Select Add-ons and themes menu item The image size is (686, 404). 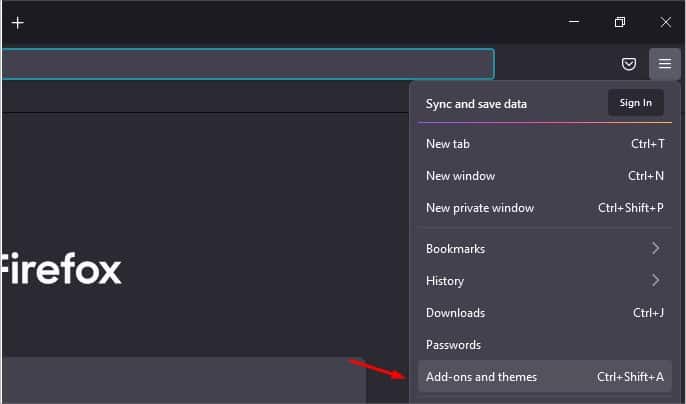point(545,376)
